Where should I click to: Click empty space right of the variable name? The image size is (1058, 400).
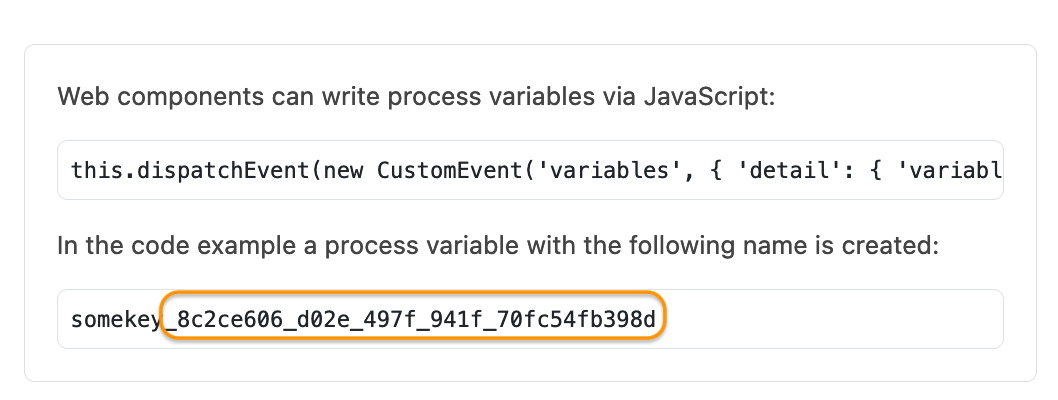(830, 320)
